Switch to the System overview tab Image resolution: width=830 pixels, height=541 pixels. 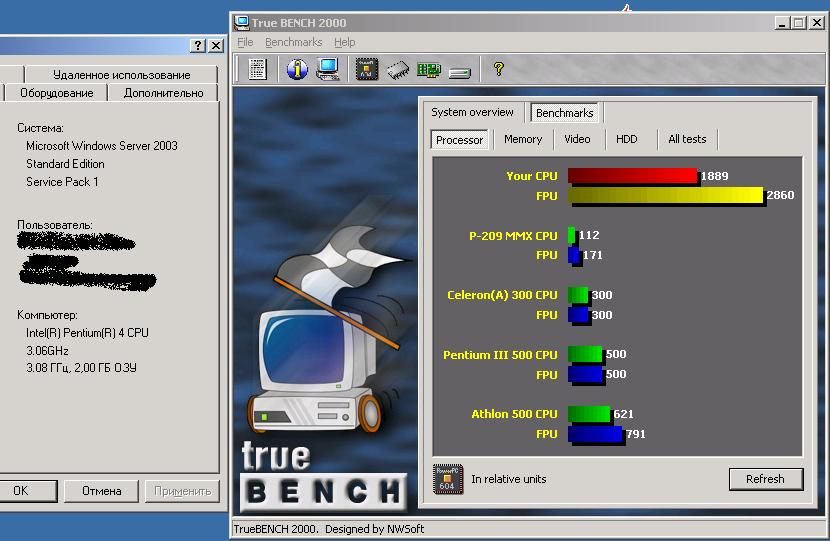click(472, 112)
